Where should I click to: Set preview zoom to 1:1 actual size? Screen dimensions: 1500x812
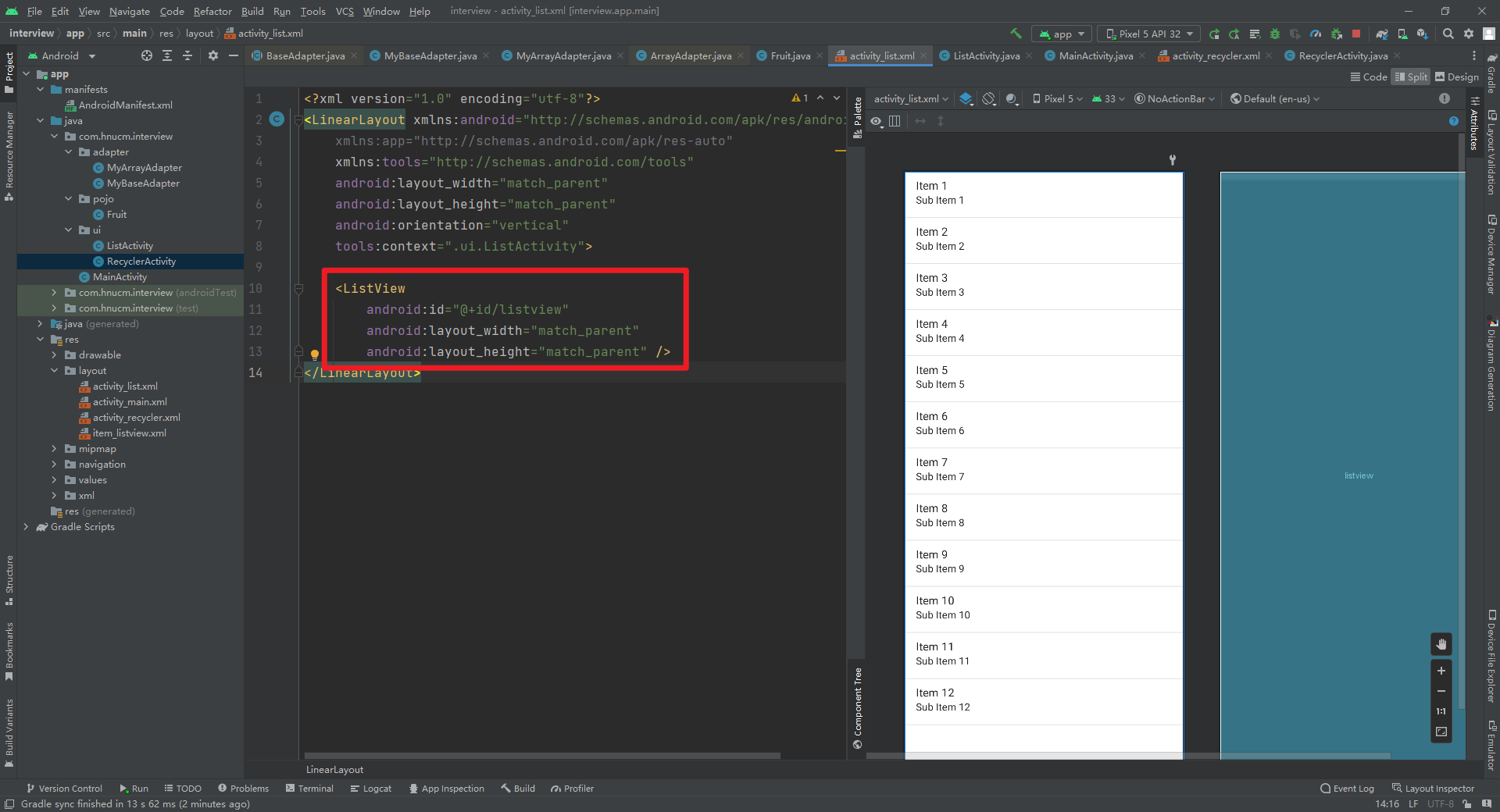pos(1441,711)
